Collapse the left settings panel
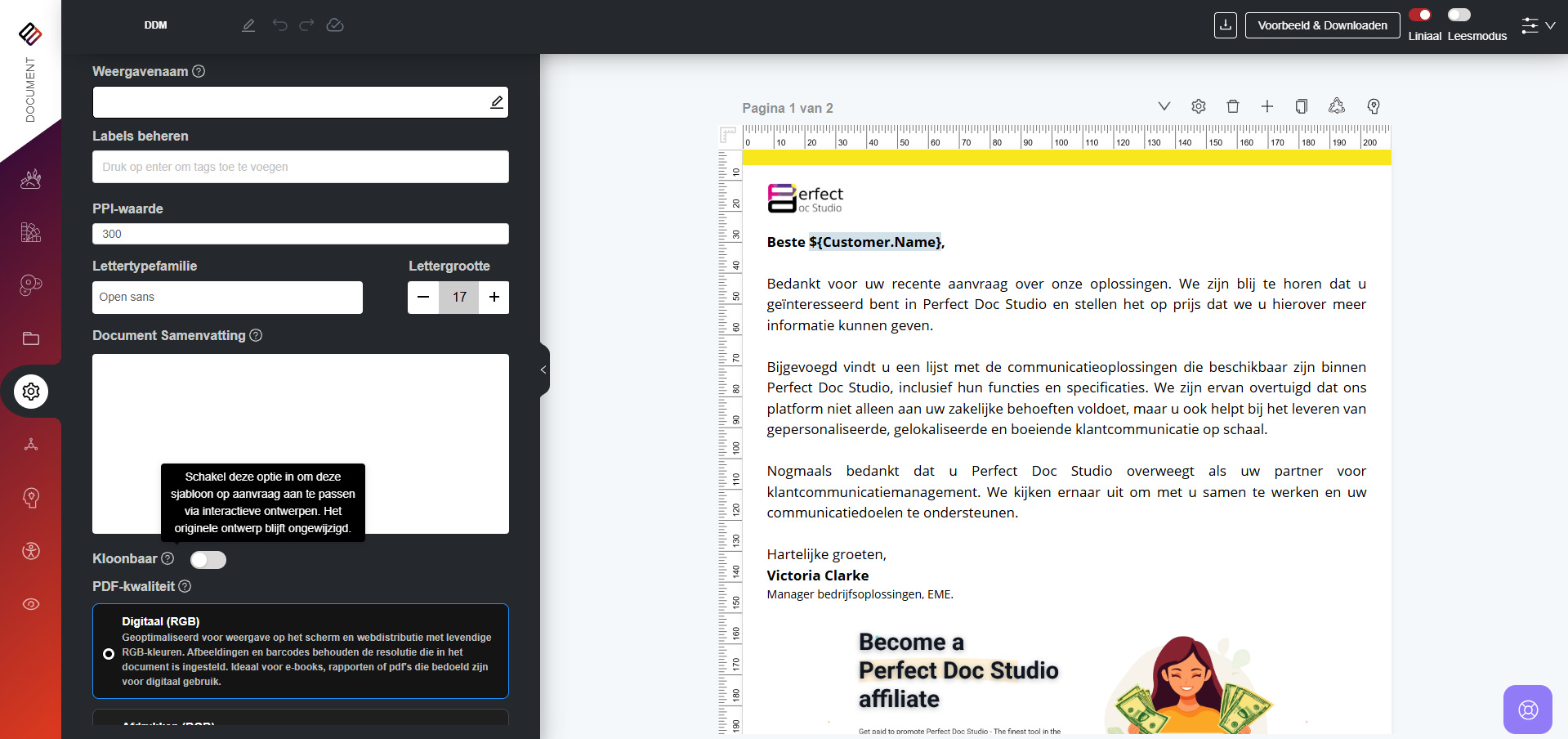Viewport: 1568px width, 739px height. point(543,369)
